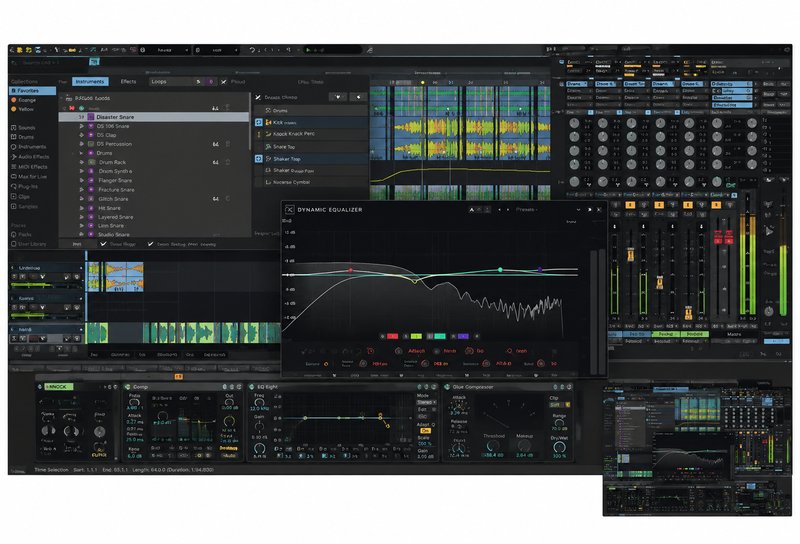Select the Disaster Snare preset row
The width and height of the screenshot is (800, 544).
pos(154,117)
